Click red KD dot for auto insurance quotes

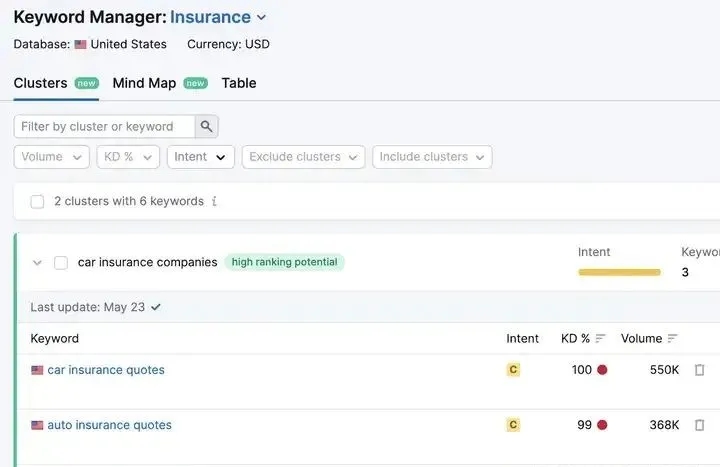tap(602, 425)
